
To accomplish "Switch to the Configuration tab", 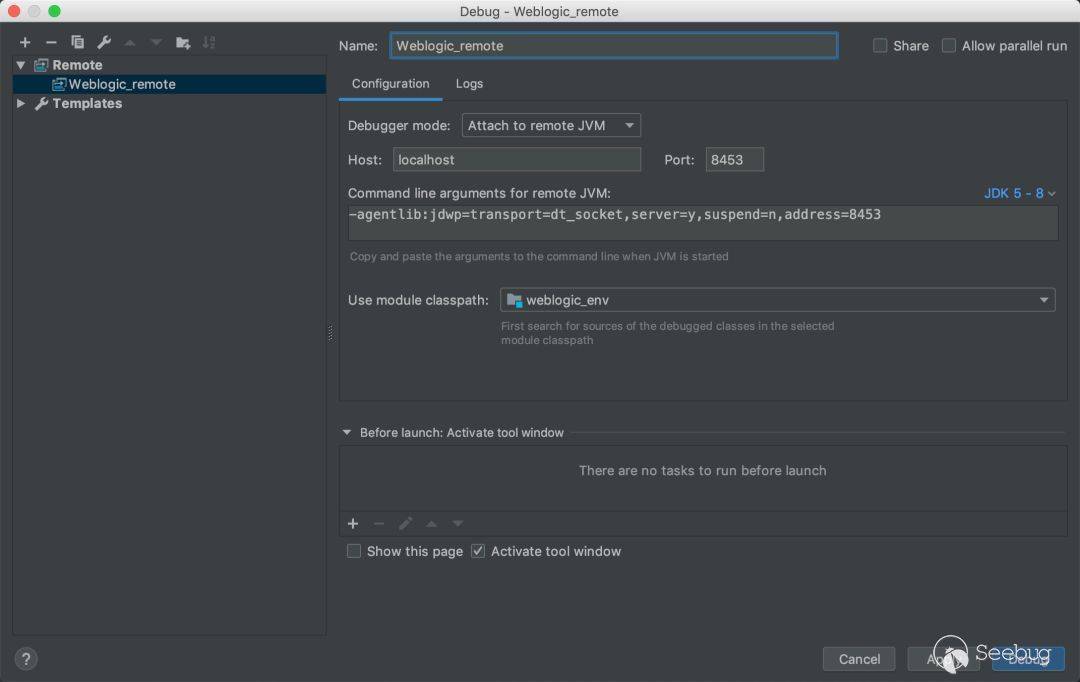I will [391, 83].
